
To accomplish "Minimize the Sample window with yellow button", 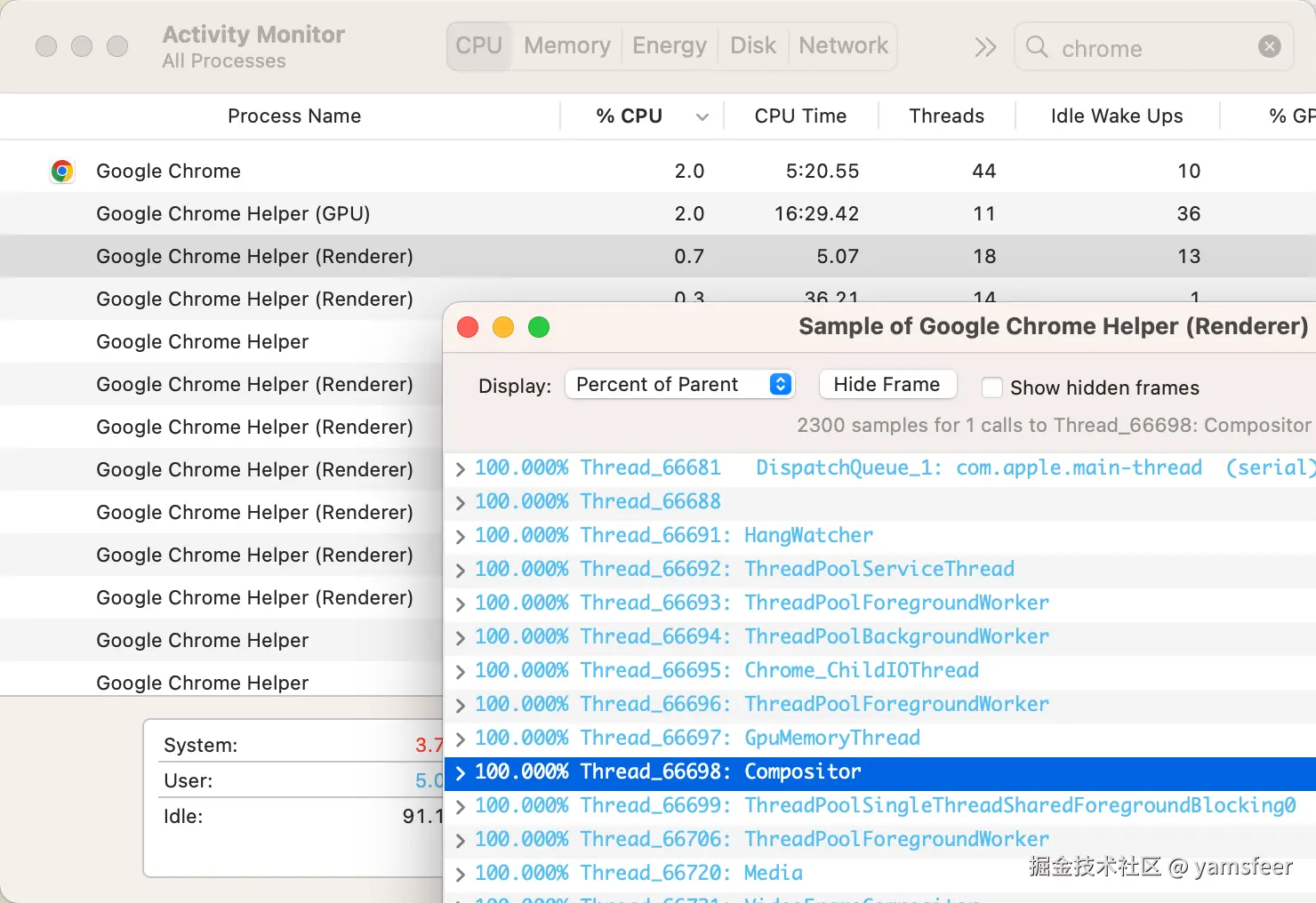I will coord(503,327).
